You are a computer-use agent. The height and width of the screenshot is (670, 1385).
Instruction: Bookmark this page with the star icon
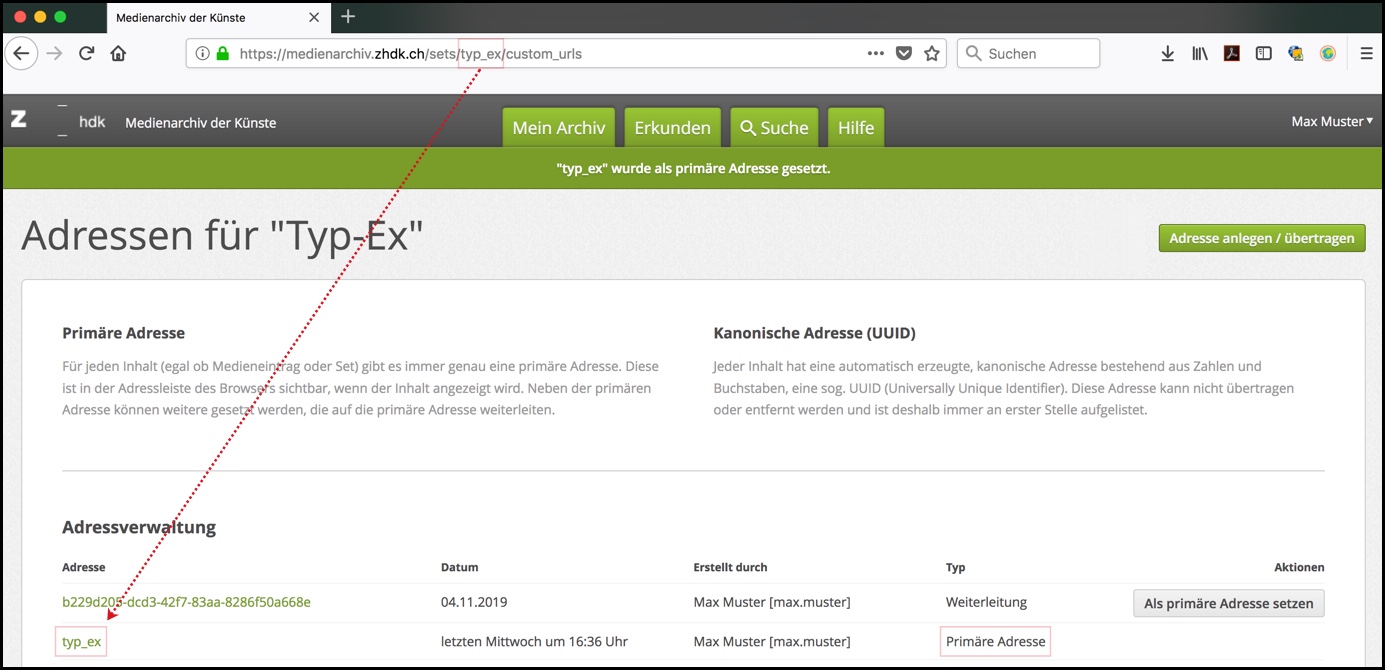pyautogui.click(x=932, y=54)
